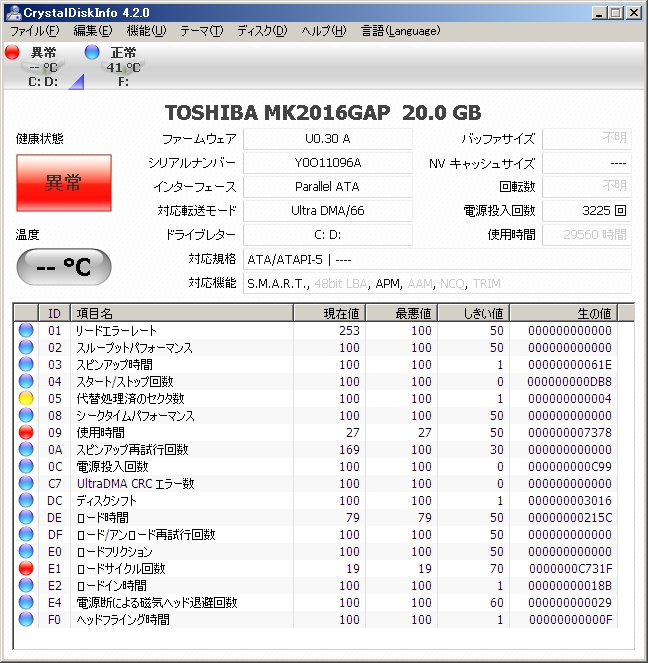Image resolution: width=648 pixels, height=663 pixels.
Task: Select the リードエラーレート attribute name
Action: (116, 330)
